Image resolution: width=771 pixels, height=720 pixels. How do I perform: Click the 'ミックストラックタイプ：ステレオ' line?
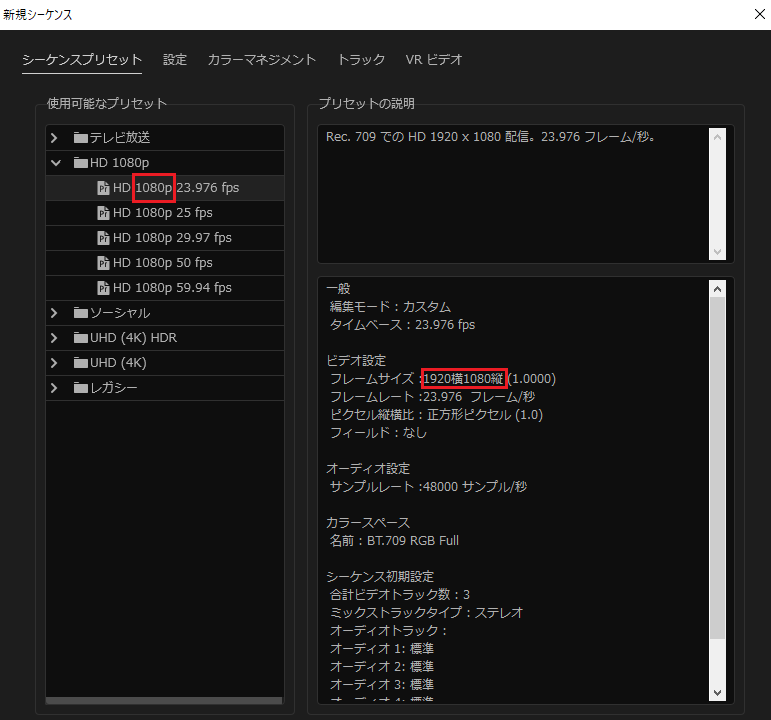tap(426, 613)
